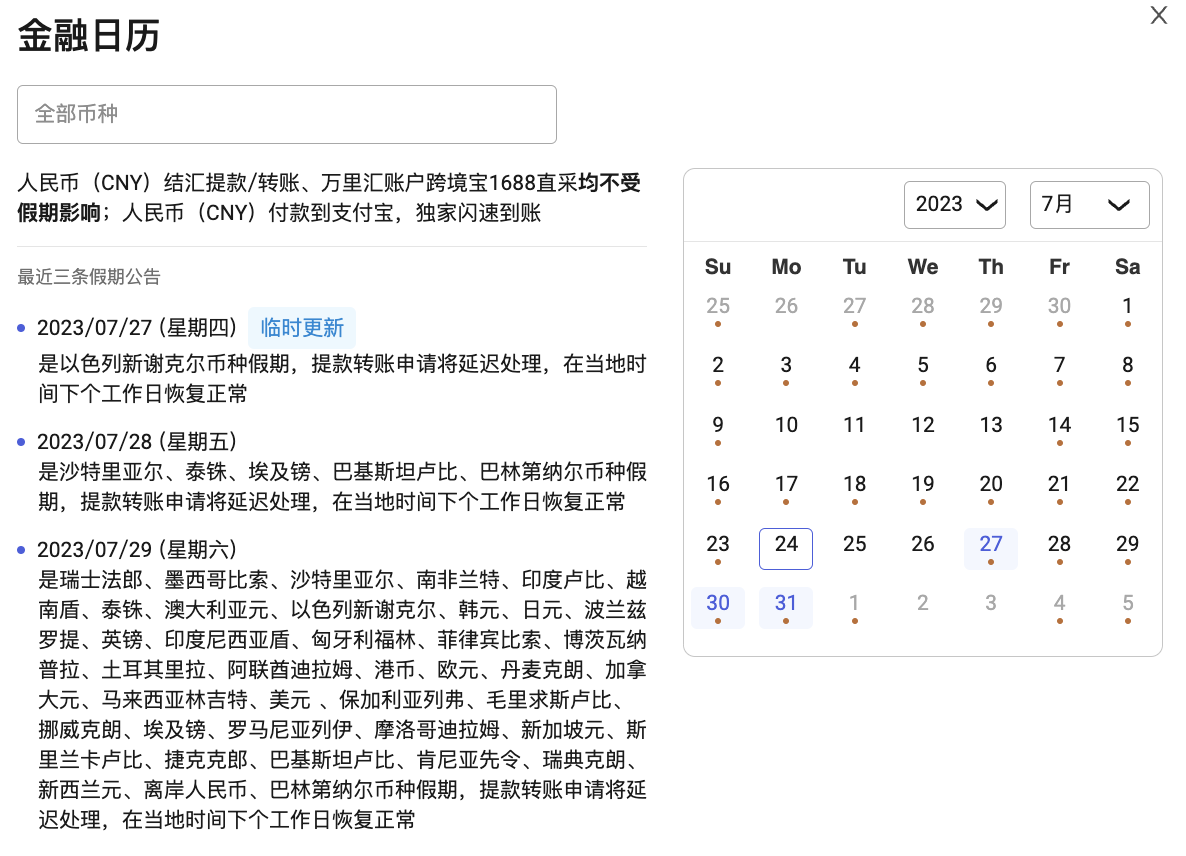Select date 30 in the calendar
This screenshot has width=1186, height=856.
(x=718, y=603)
